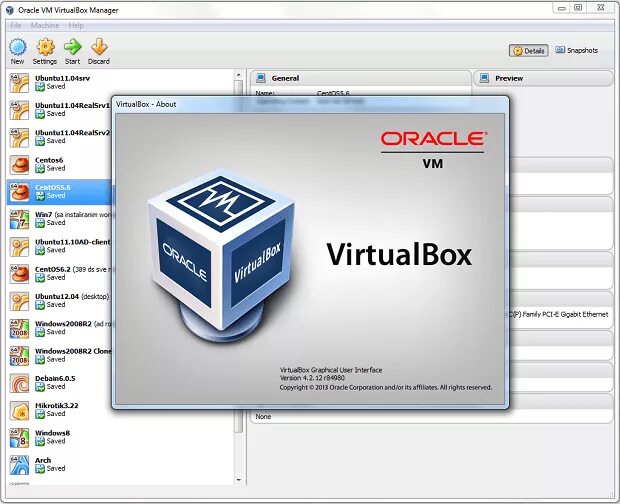Click the Ubuntu11.04srv name text
Image resolution: width=620 pixels, height=504 pixels.
tap(62, 78)
